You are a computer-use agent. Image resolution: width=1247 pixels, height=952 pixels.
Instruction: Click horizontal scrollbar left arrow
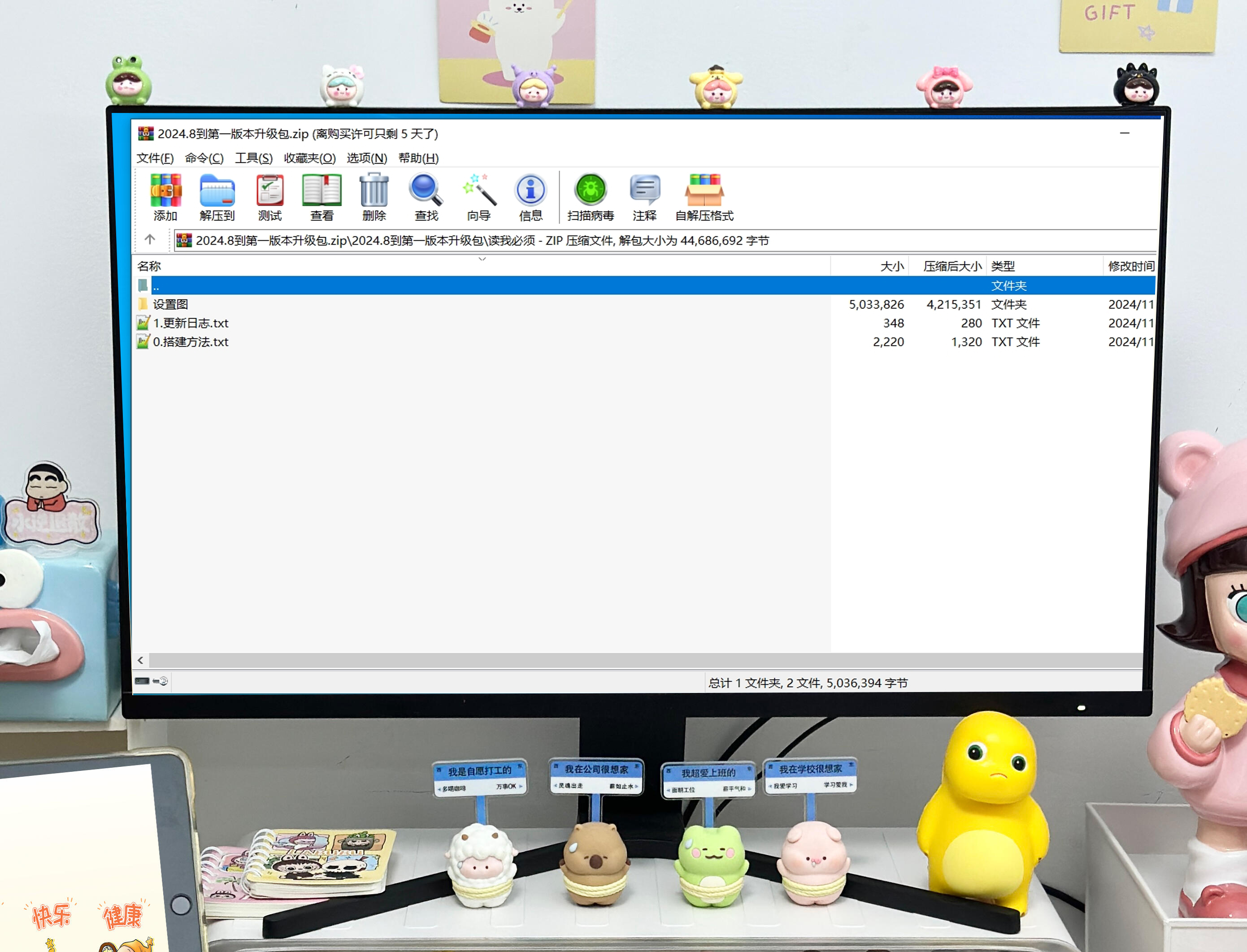point(140,660)
